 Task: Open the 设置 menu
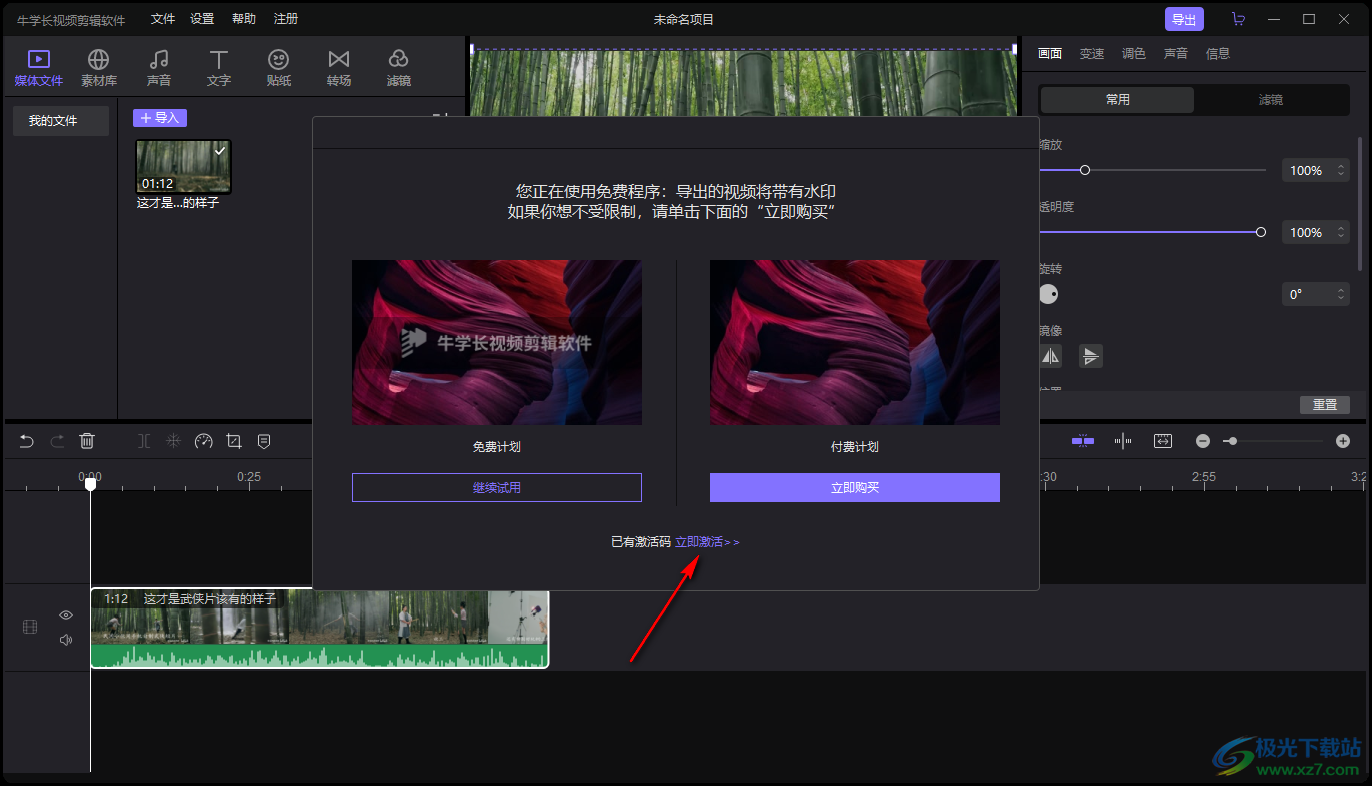click(x=202, y=19)
